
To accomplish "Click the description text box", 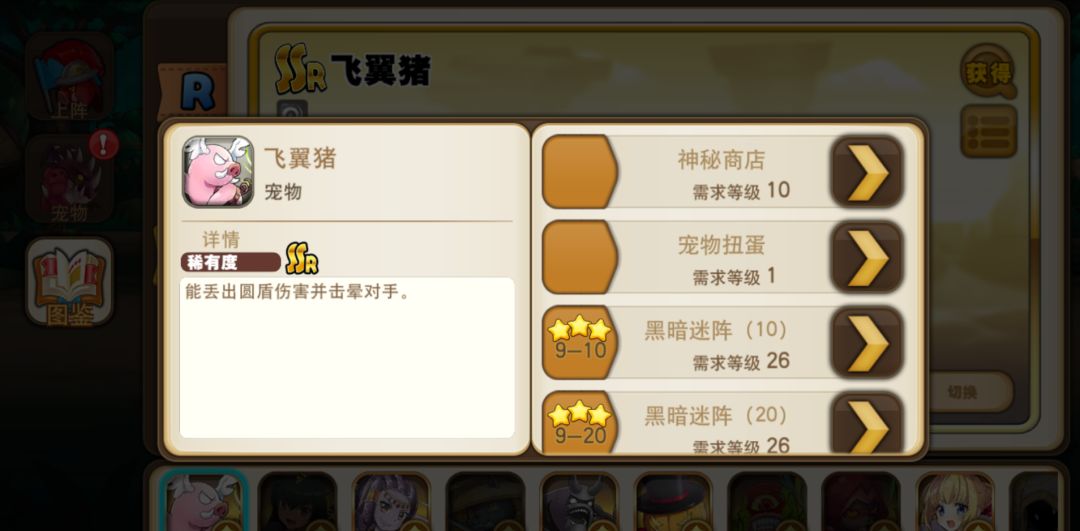I will (x=347, y=357).
